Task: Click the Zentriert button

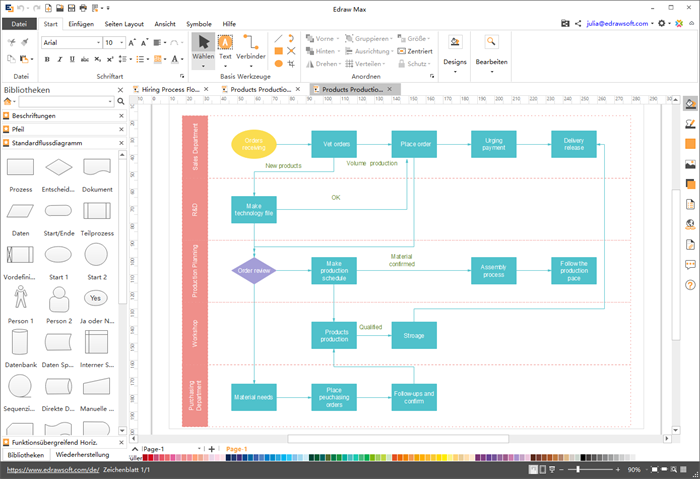Action: click(x=415, y=50)
